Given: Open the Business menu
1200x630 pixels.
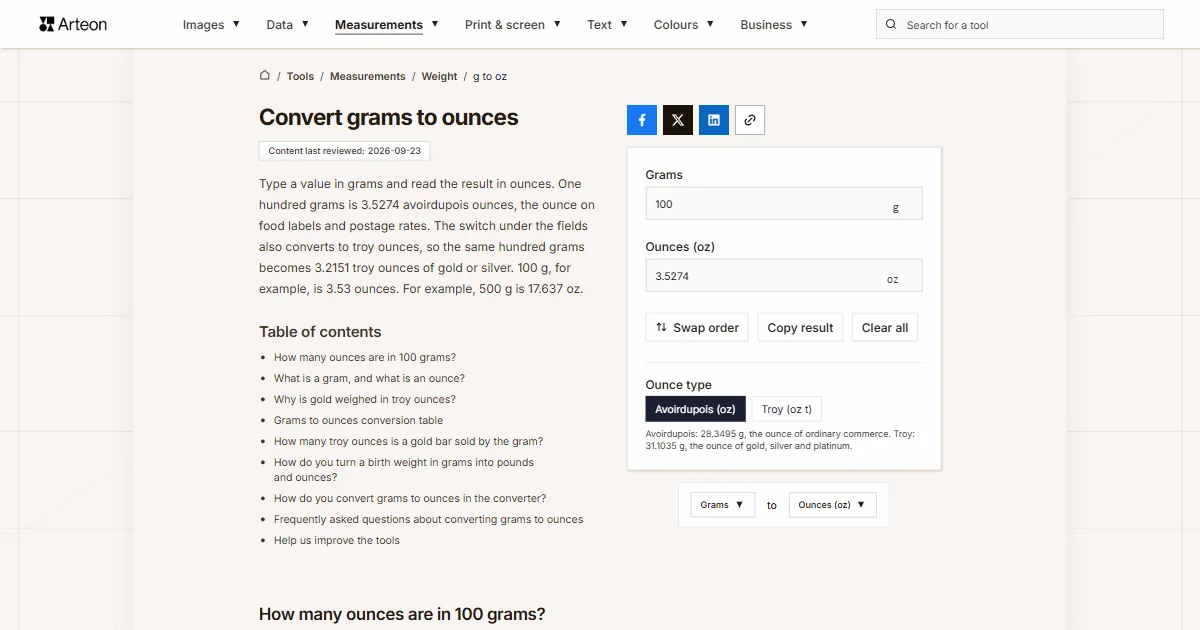Looking at the screenshot, I should pos(774,25).
